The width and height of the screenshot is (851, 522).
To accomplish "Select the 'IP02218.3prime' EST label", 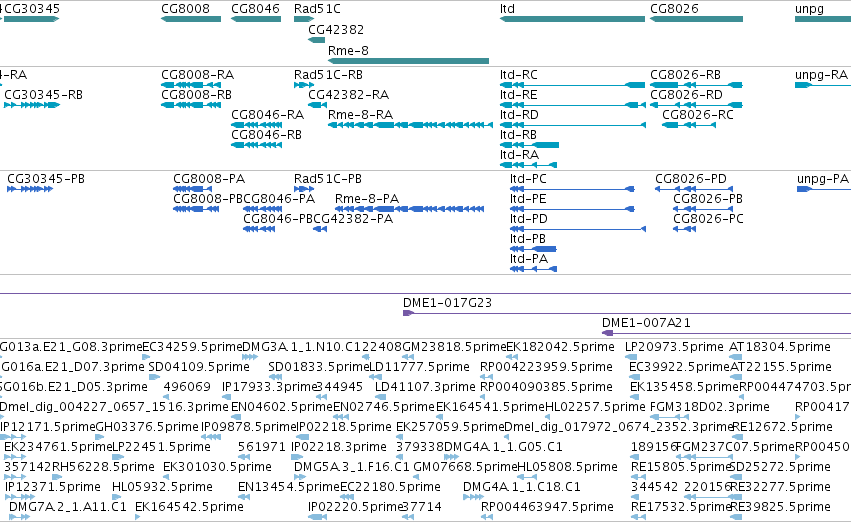I will point(339,448).
